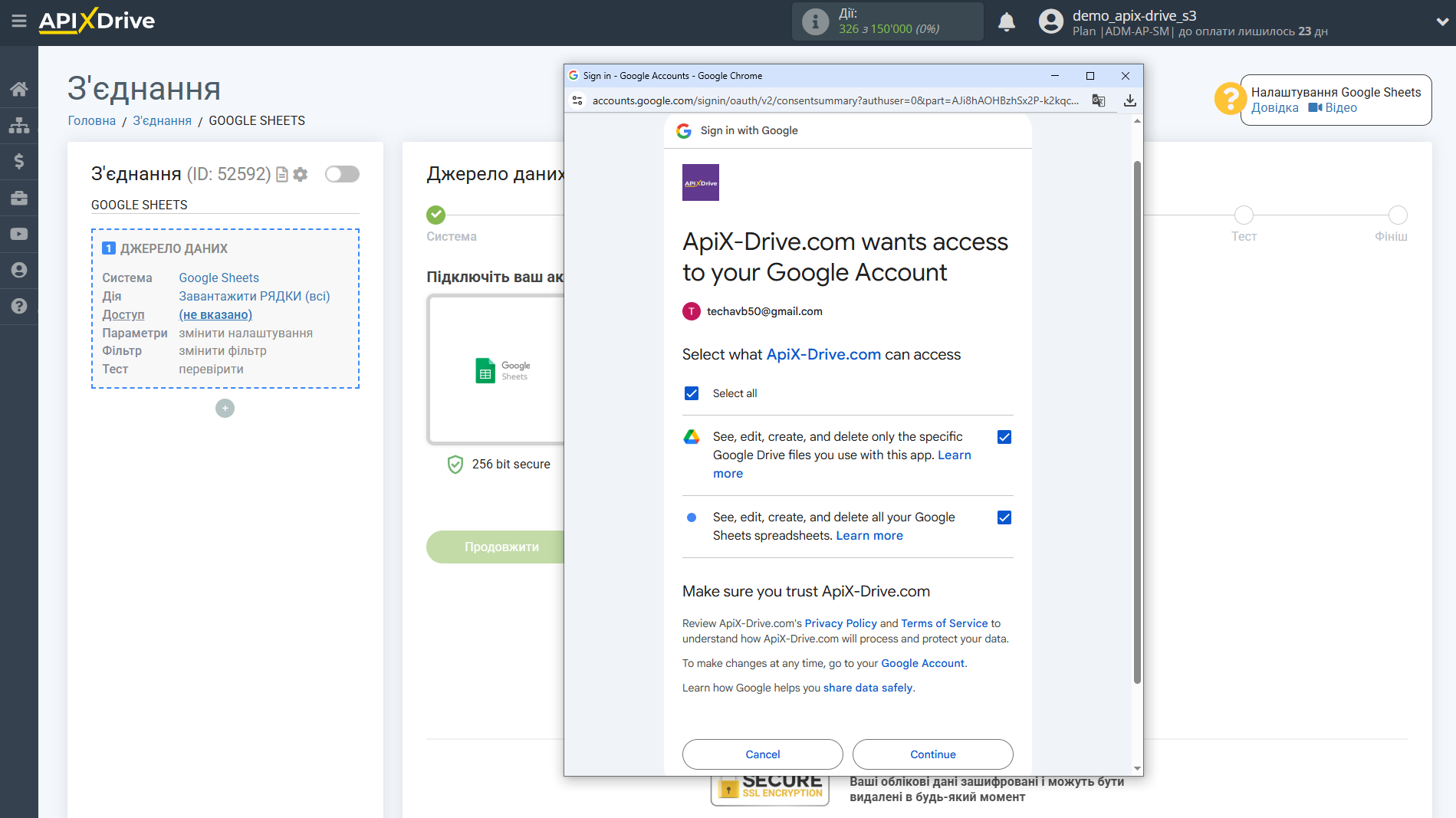Toggle the connection 52592 on/off switch
The height and width of the screenshot is (818, 1456).
coord(342,174)
